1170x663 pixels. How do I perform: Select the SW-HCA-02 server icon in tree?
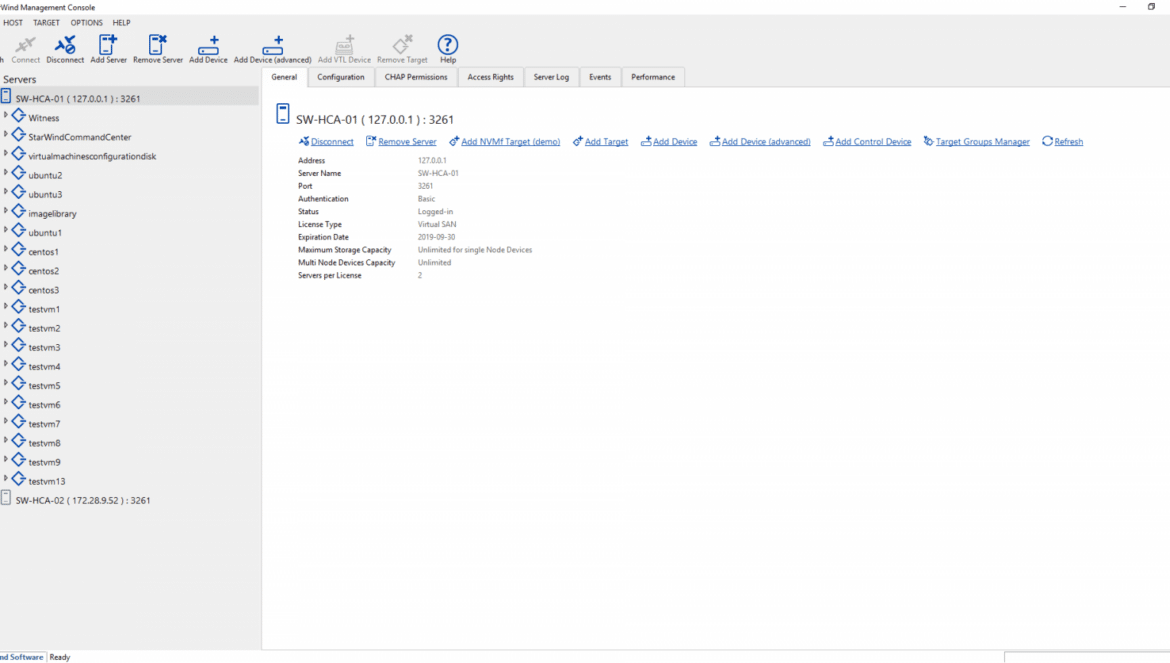pyautogui.click(x=6, y=498)
